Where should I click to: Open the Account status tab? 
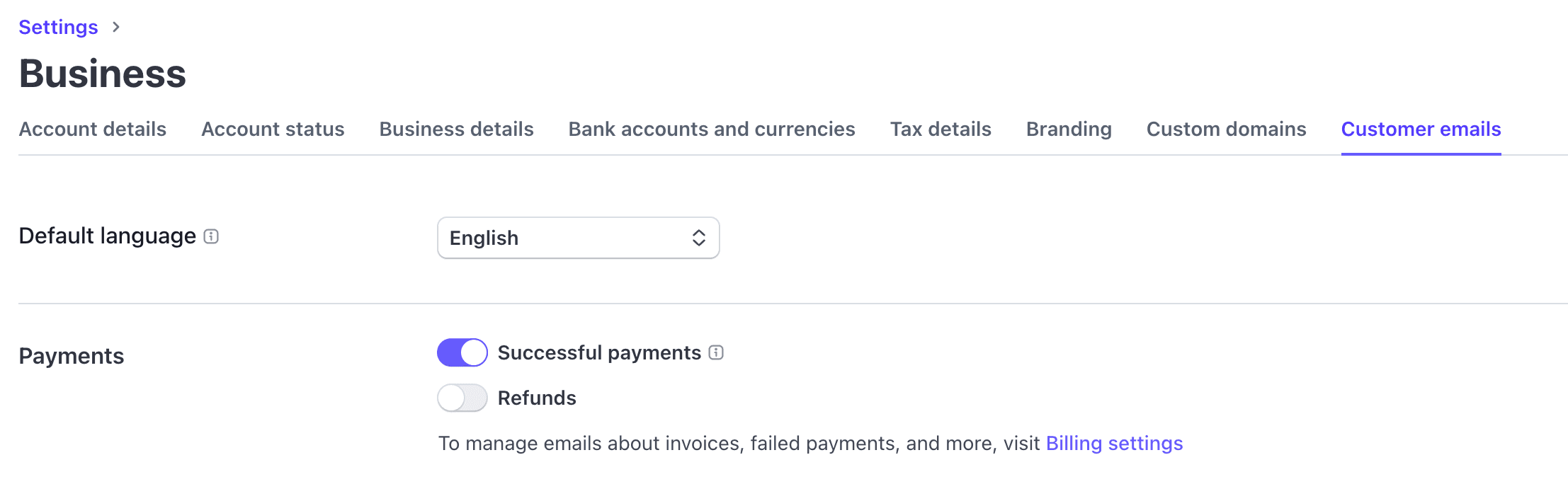273,129
